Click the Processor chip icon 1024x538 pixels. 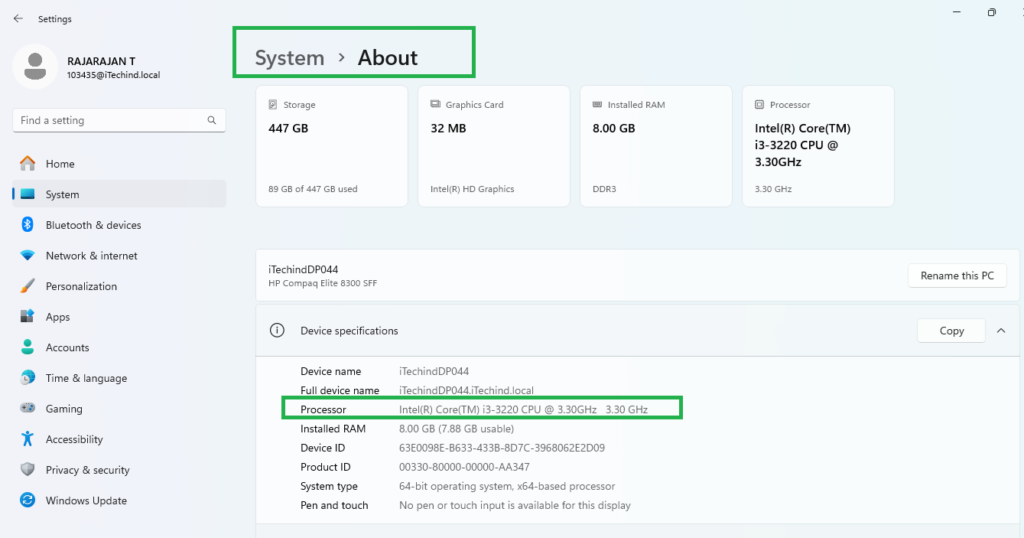click(760, 104)
